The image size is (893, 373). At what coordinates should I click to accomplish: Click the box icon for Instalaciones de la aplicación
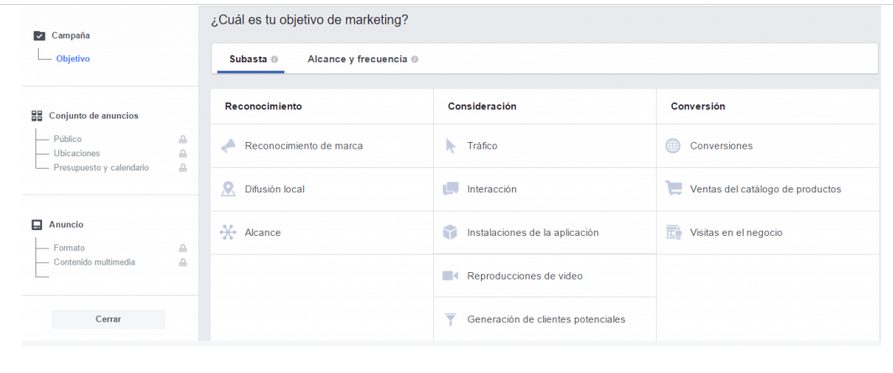[x=450, y=232]
